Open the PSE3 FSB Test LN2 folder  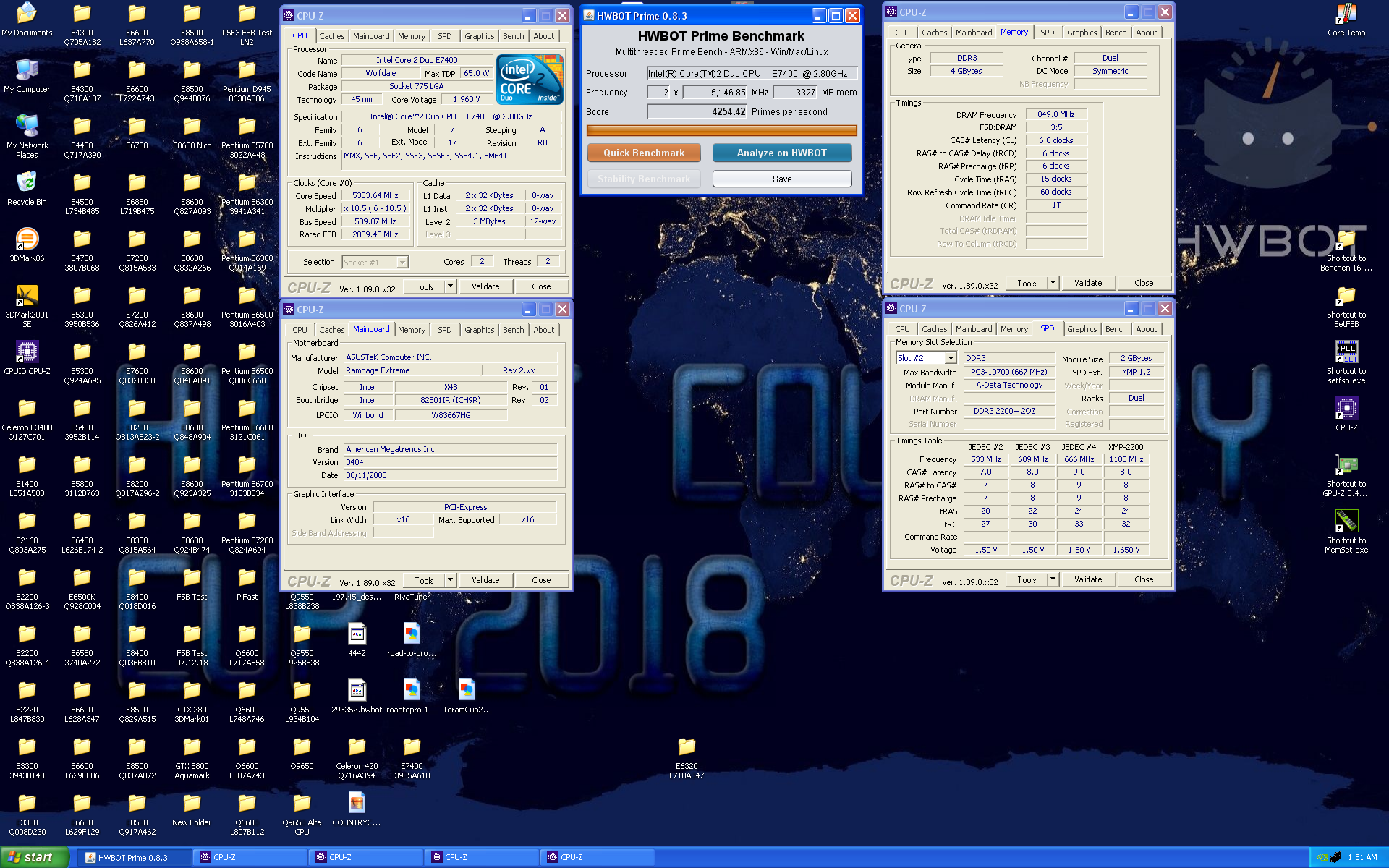click(247, 25)
